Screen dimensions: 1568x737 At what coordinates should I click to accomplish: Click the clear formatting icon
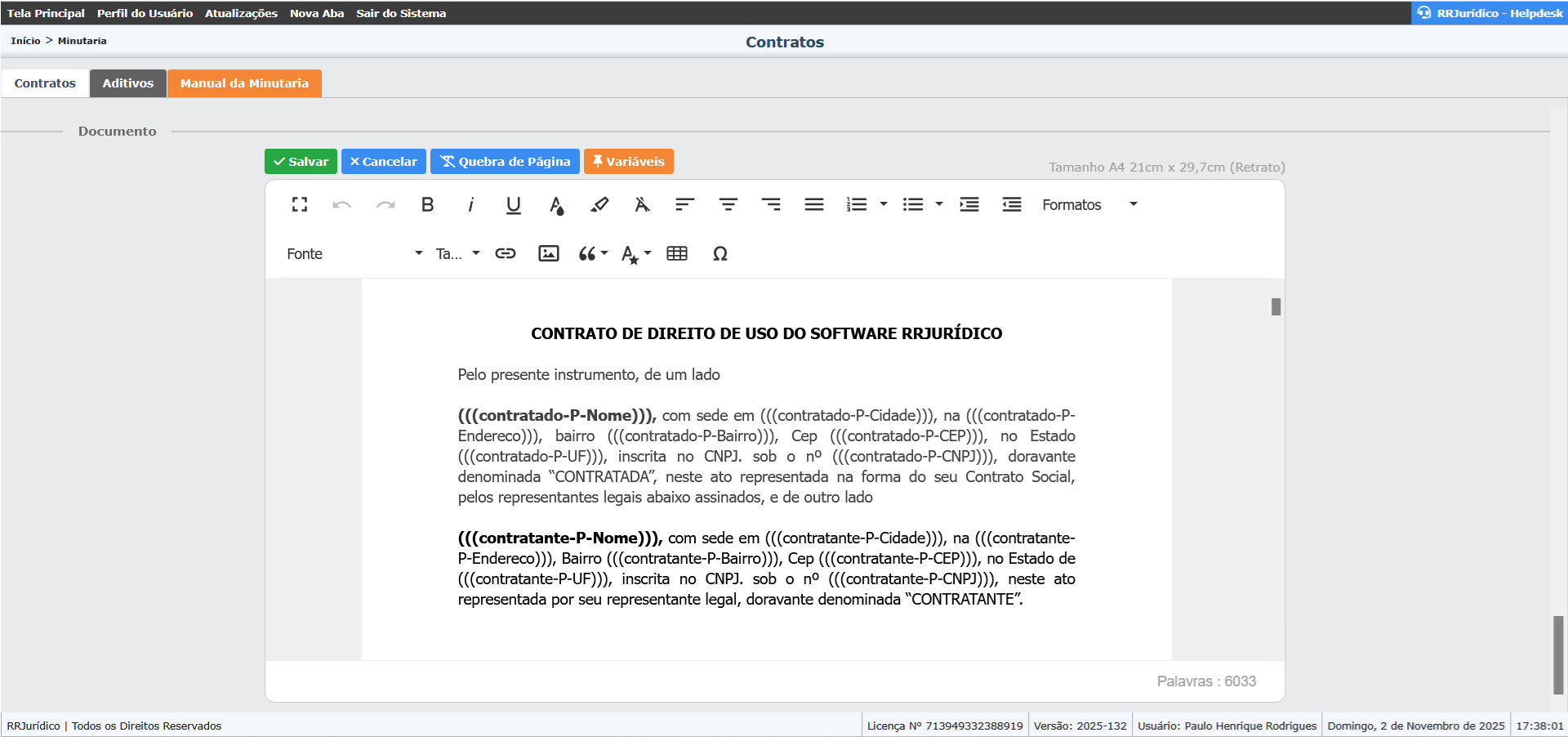pyautogui.click(x=642, y=205)
